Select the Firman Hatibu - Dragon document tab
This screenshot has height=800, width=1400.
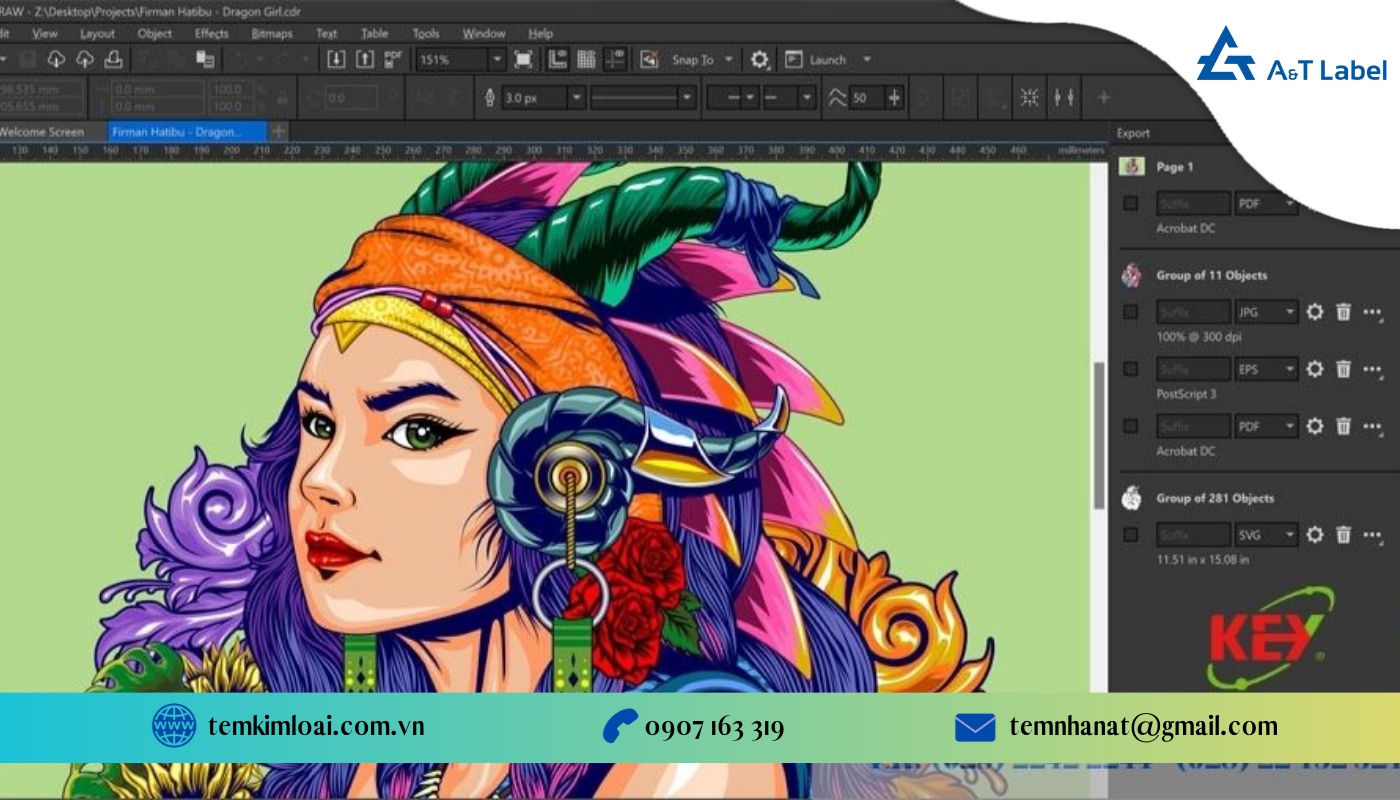[x=187, y=132]
